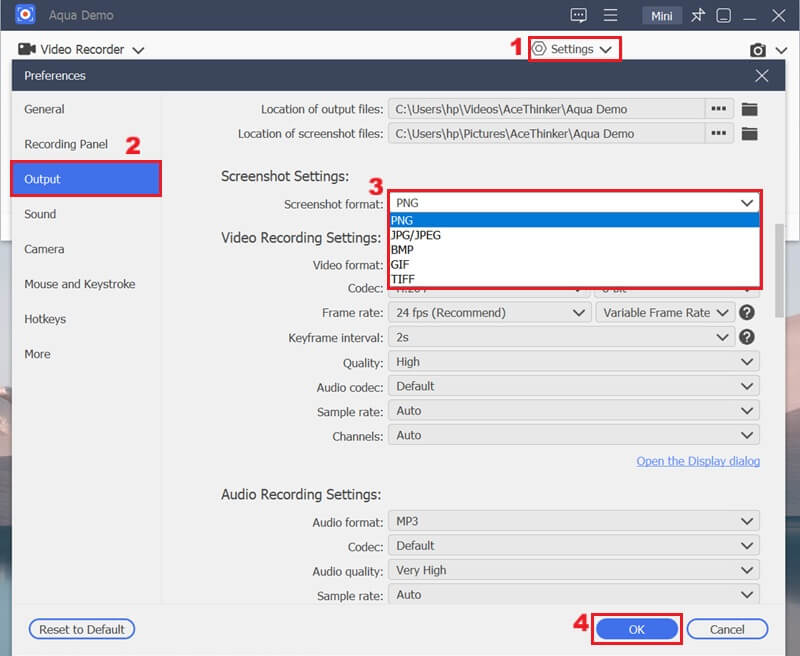Browse output files path with ellipsis button
This screenshot has height=656, width=800.
click(716, 109)
